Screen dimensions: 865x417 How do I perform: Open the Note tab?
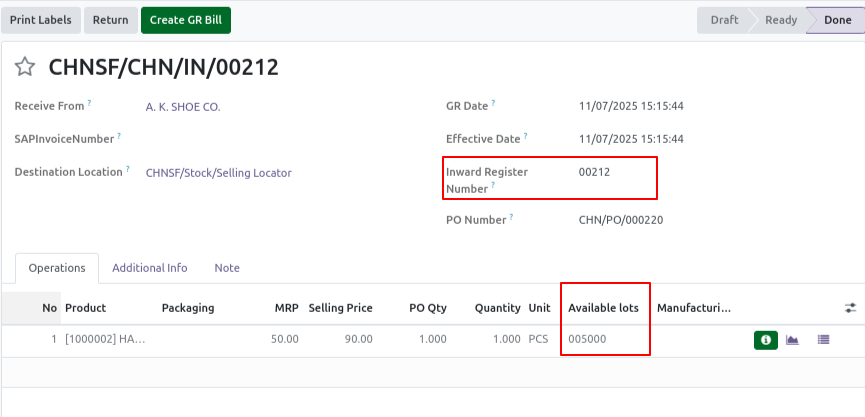click(x=227, y=268)
